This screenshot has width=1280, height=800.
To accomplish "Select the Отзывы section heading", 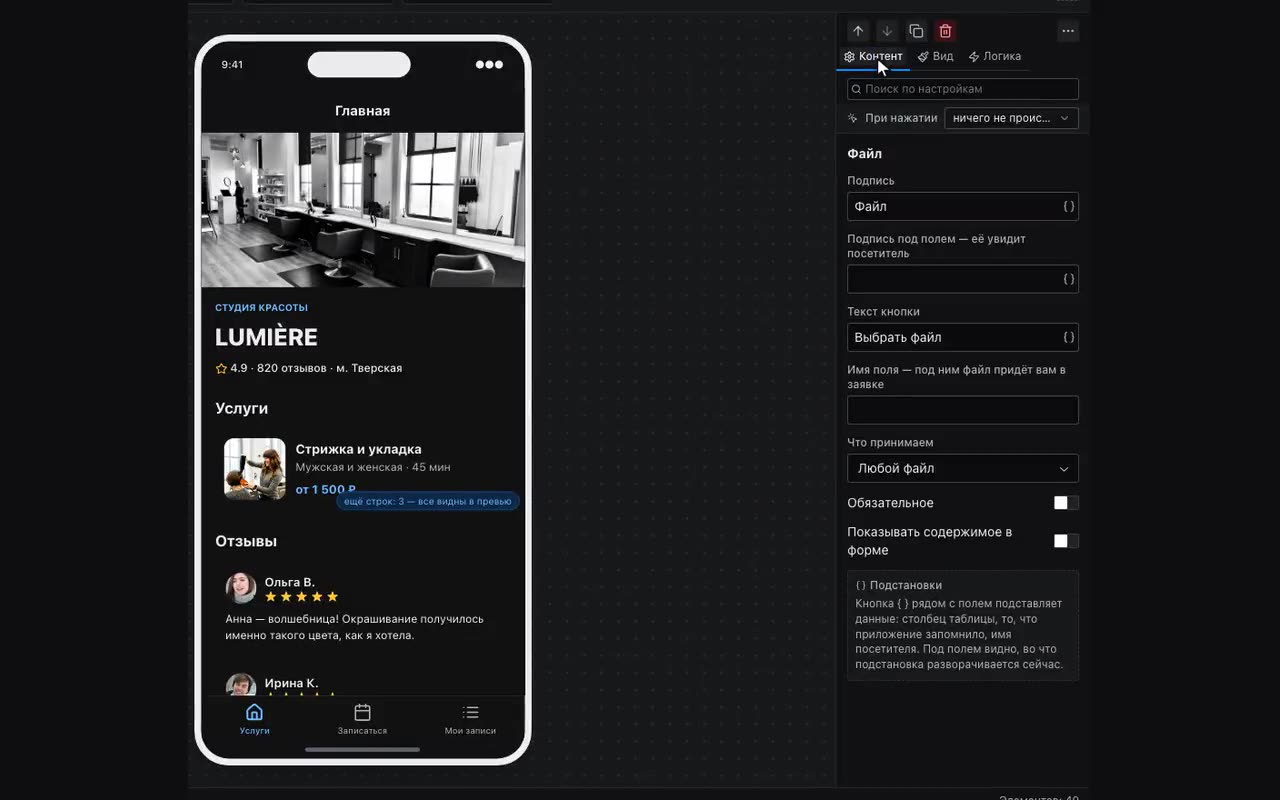I will coord(246,541).
